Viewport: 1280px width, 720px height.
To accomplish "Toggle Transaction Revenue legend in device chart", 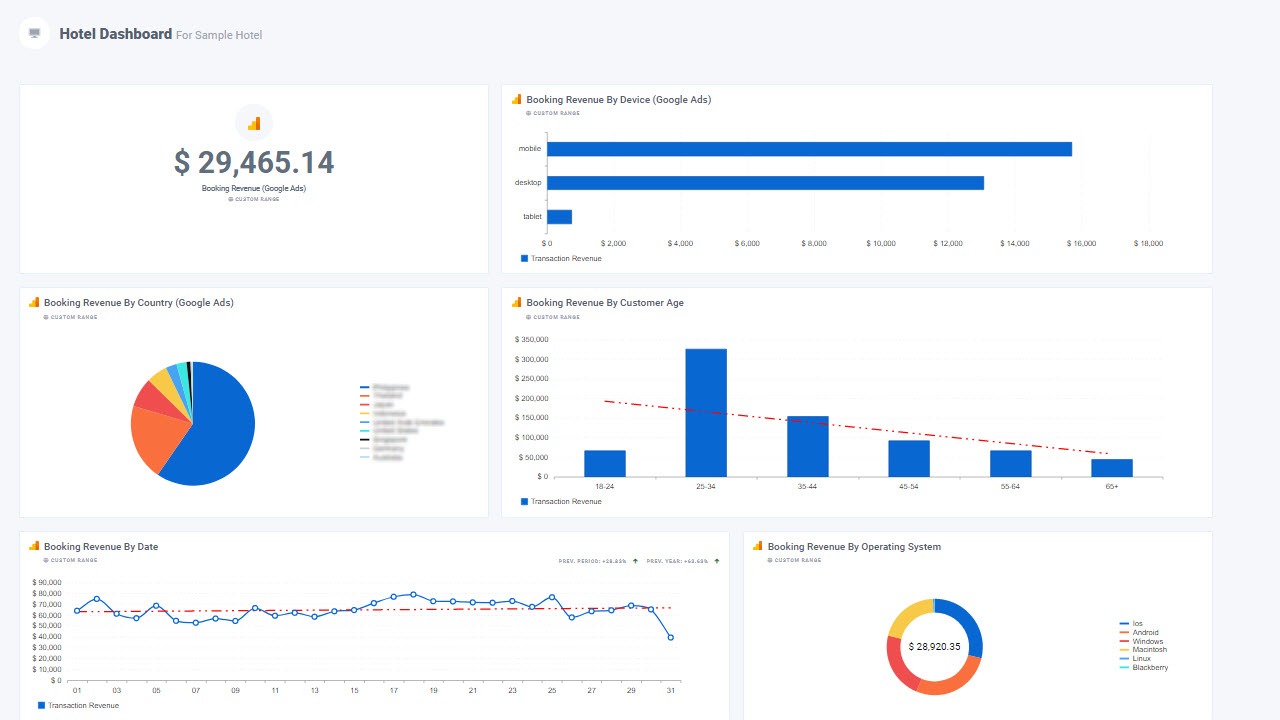I will tap(562, 258).
